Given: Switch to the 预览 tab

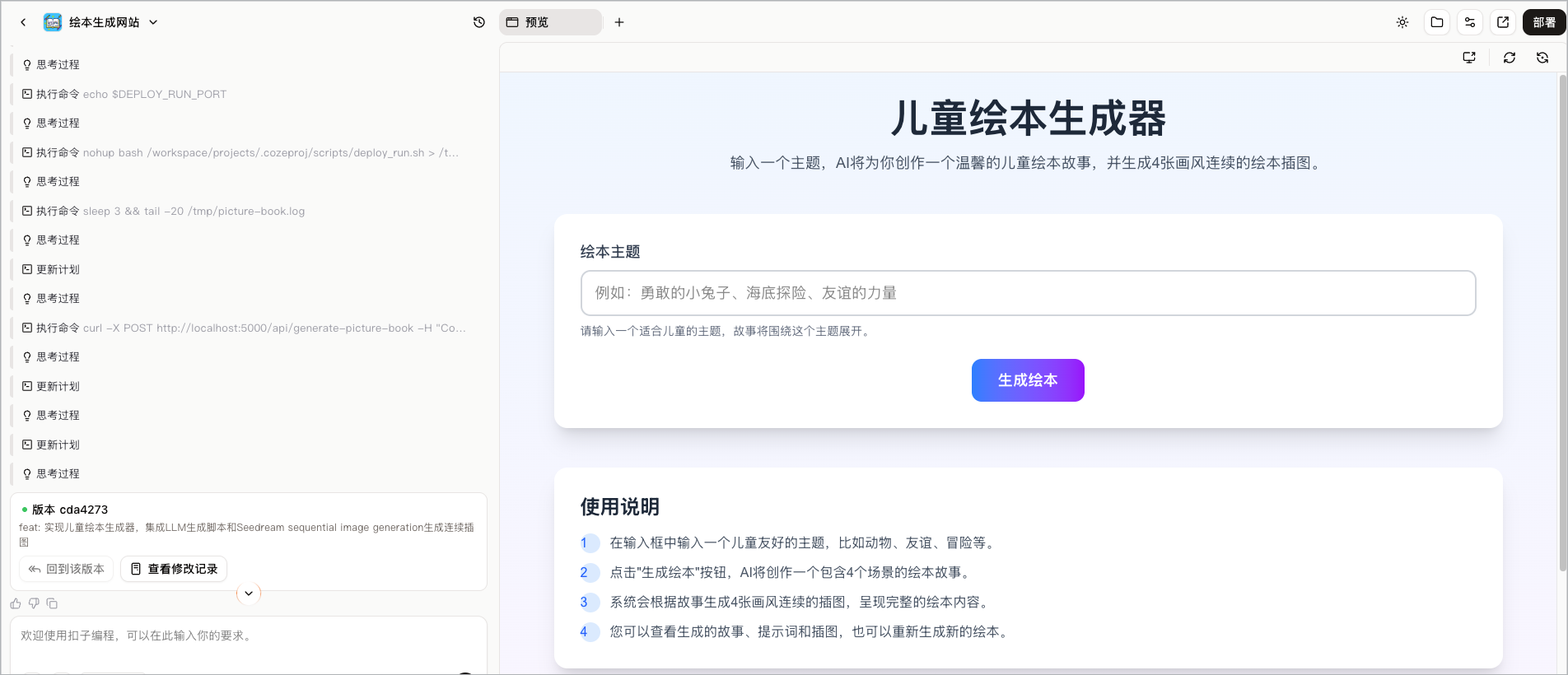Looking at the screenshot, I should click(549, 22).
